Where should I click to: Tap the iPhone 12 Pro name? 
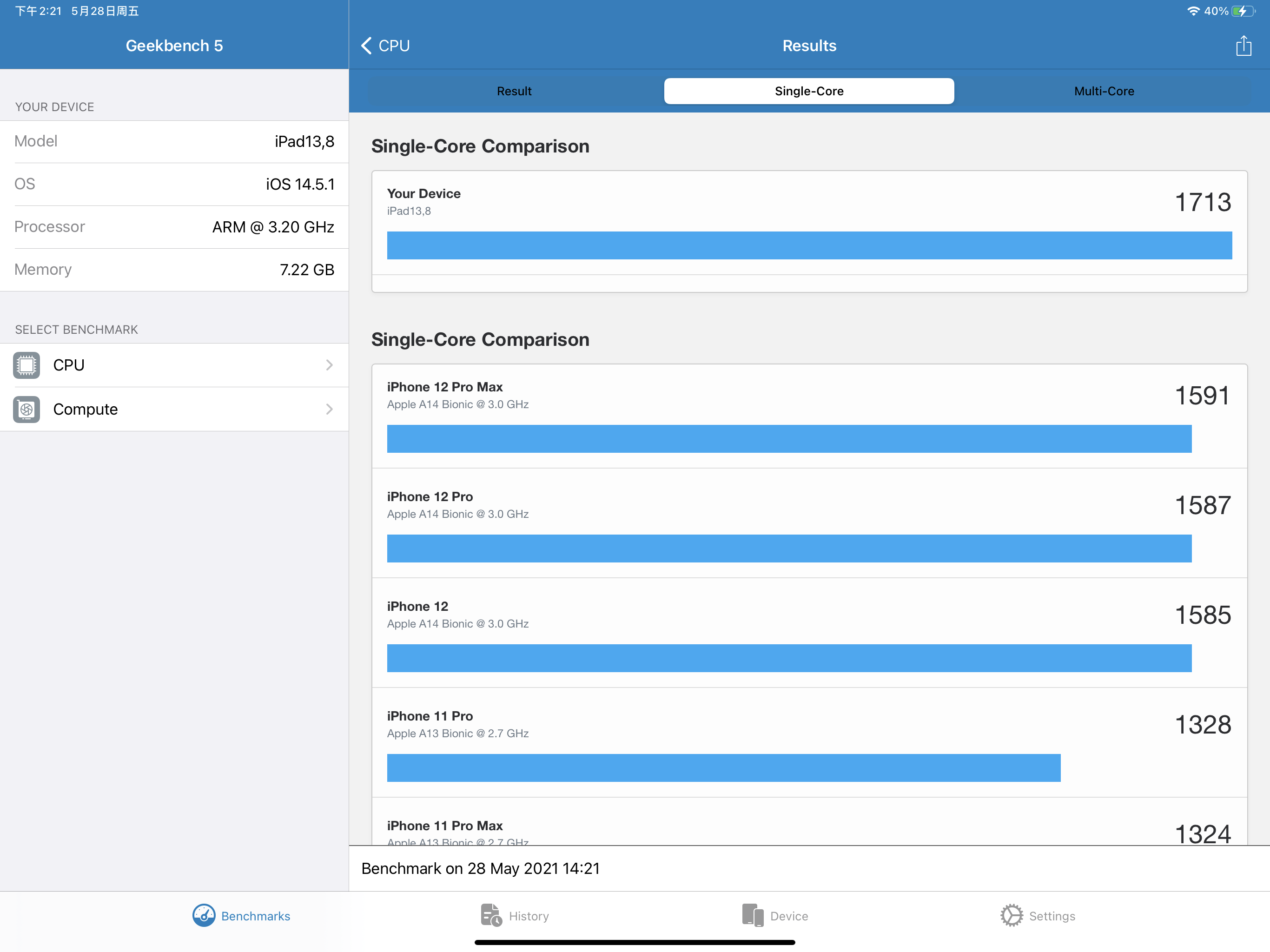click(430, 496)
